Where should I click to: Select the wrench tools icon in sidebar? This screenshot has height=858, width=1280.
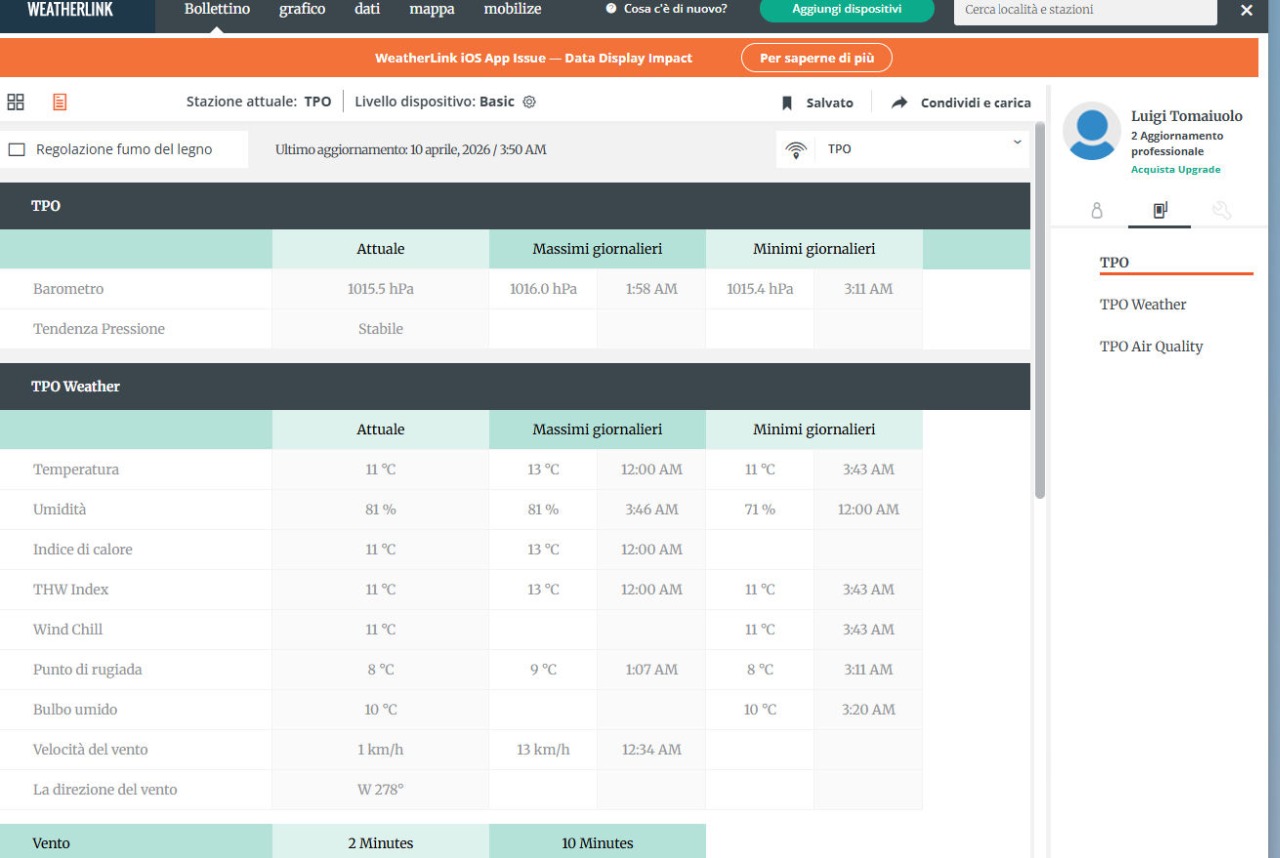click(1222, 211)
